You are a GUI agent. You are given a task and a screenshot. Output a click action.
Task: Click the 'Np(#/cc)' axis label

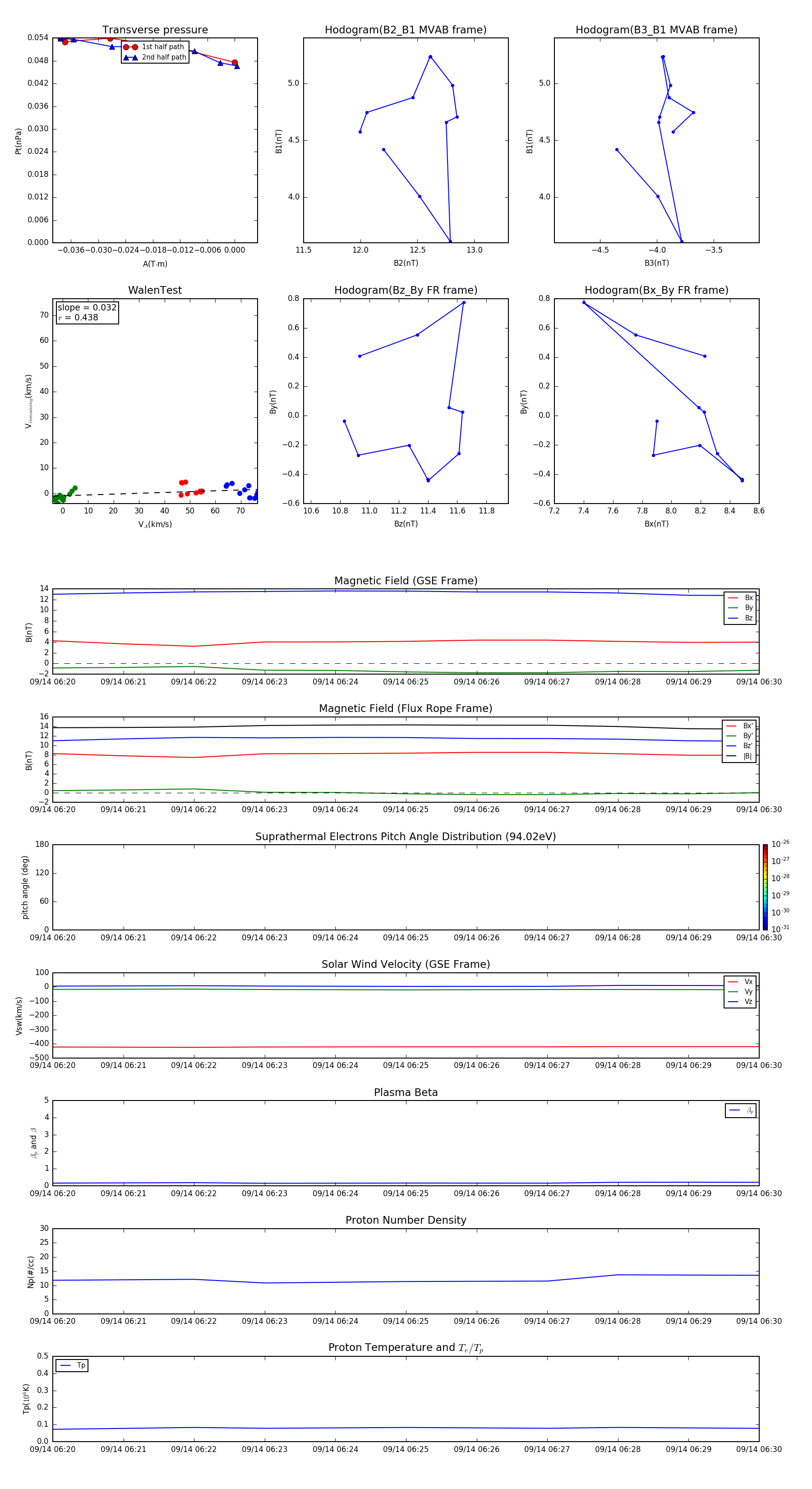point(31,1271)
